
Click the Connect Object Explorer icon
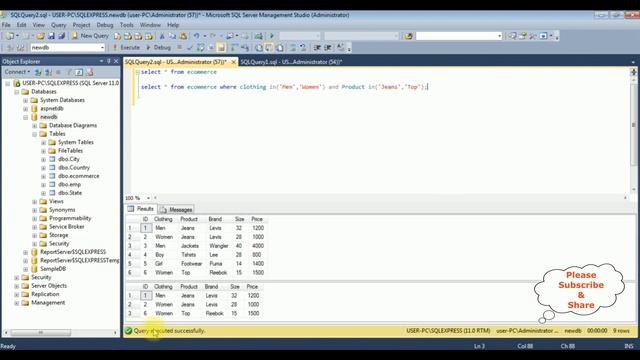tap(38, 72)
